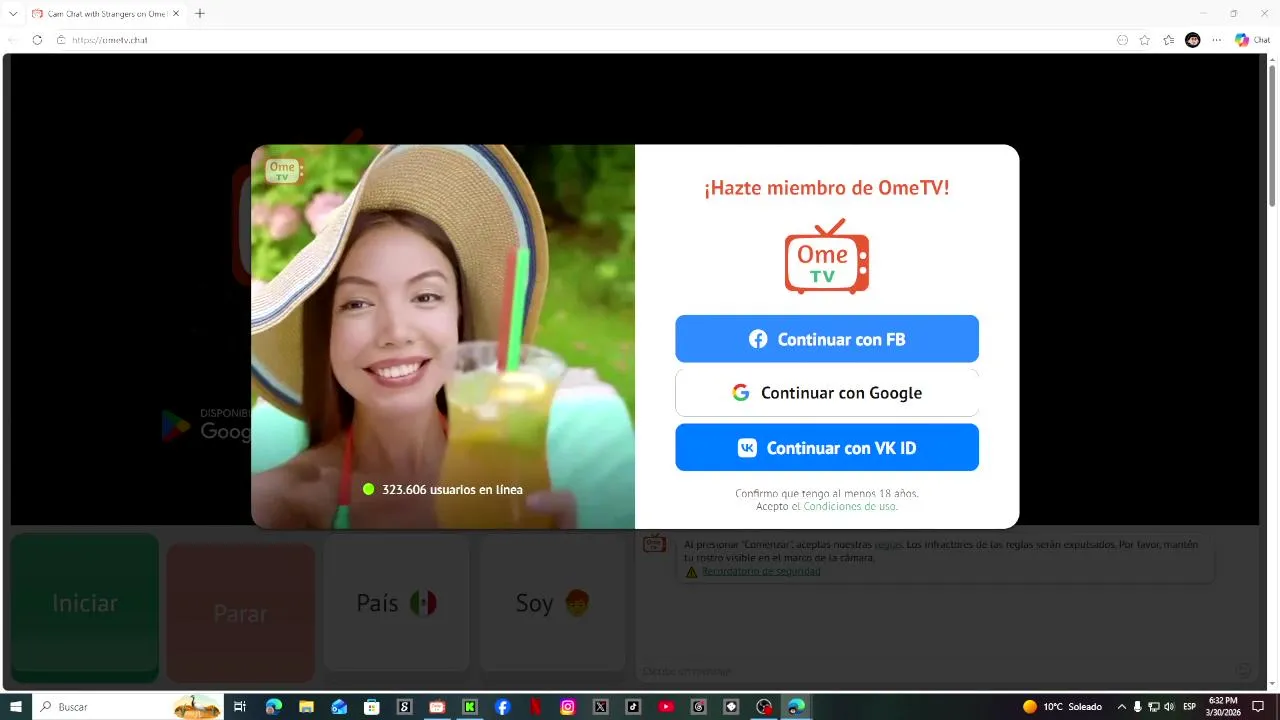Open the Soy gender selector
Image resolution: width=1280 pixels, height=720 pixels.
point(553,603)
